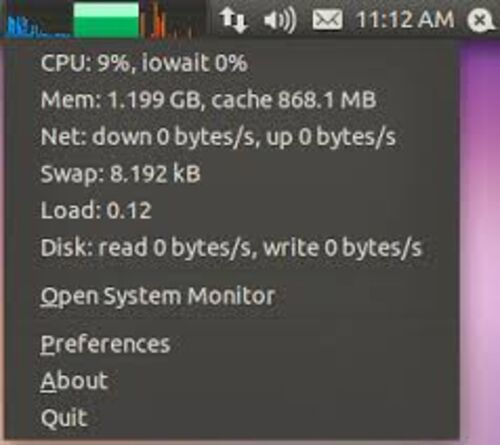The width and height of the screenshot is (500, 445).
Task: Select the Disk read/write entry
Action: (230, 247)
